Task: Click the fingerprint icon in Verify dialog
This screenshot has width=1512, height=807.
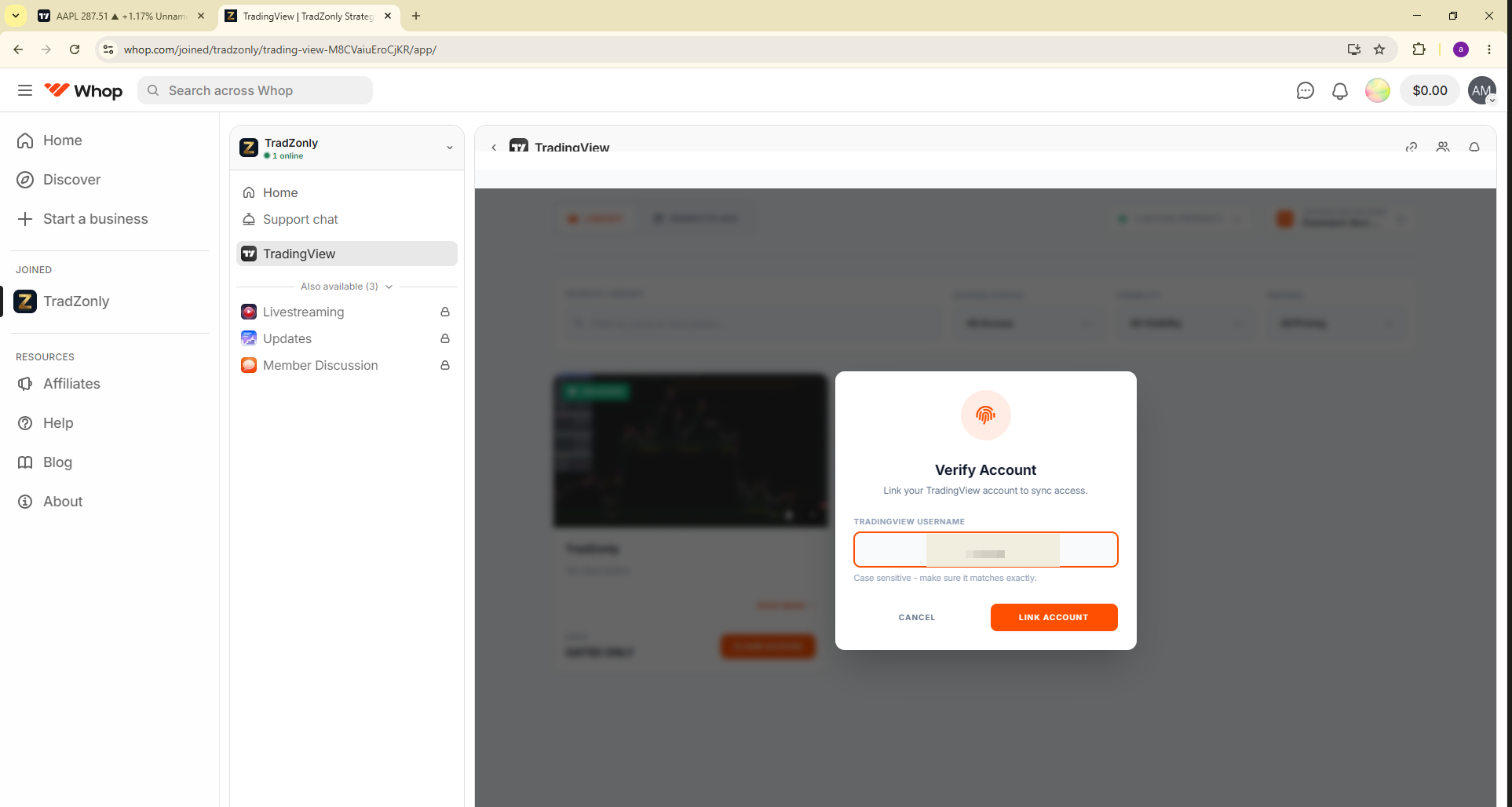Action: coord(985,414)
